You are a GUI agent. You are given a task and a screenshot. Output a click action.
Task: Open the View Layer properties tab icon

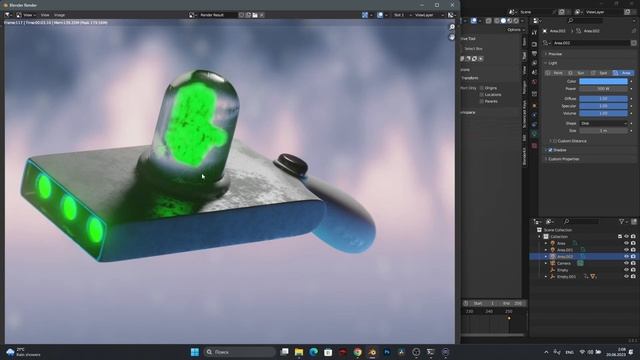534,63
